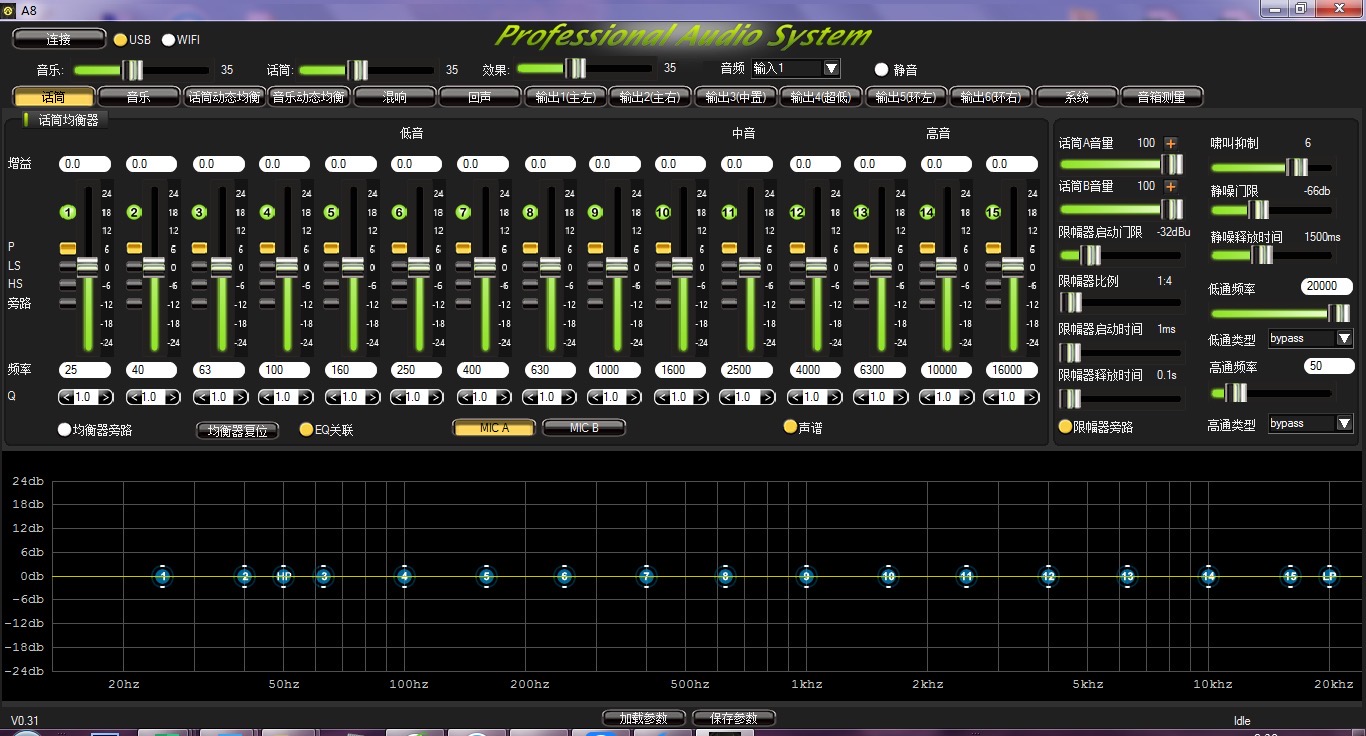
Task: Click the 保存参数 save parameters button
Action: [733, 718]
